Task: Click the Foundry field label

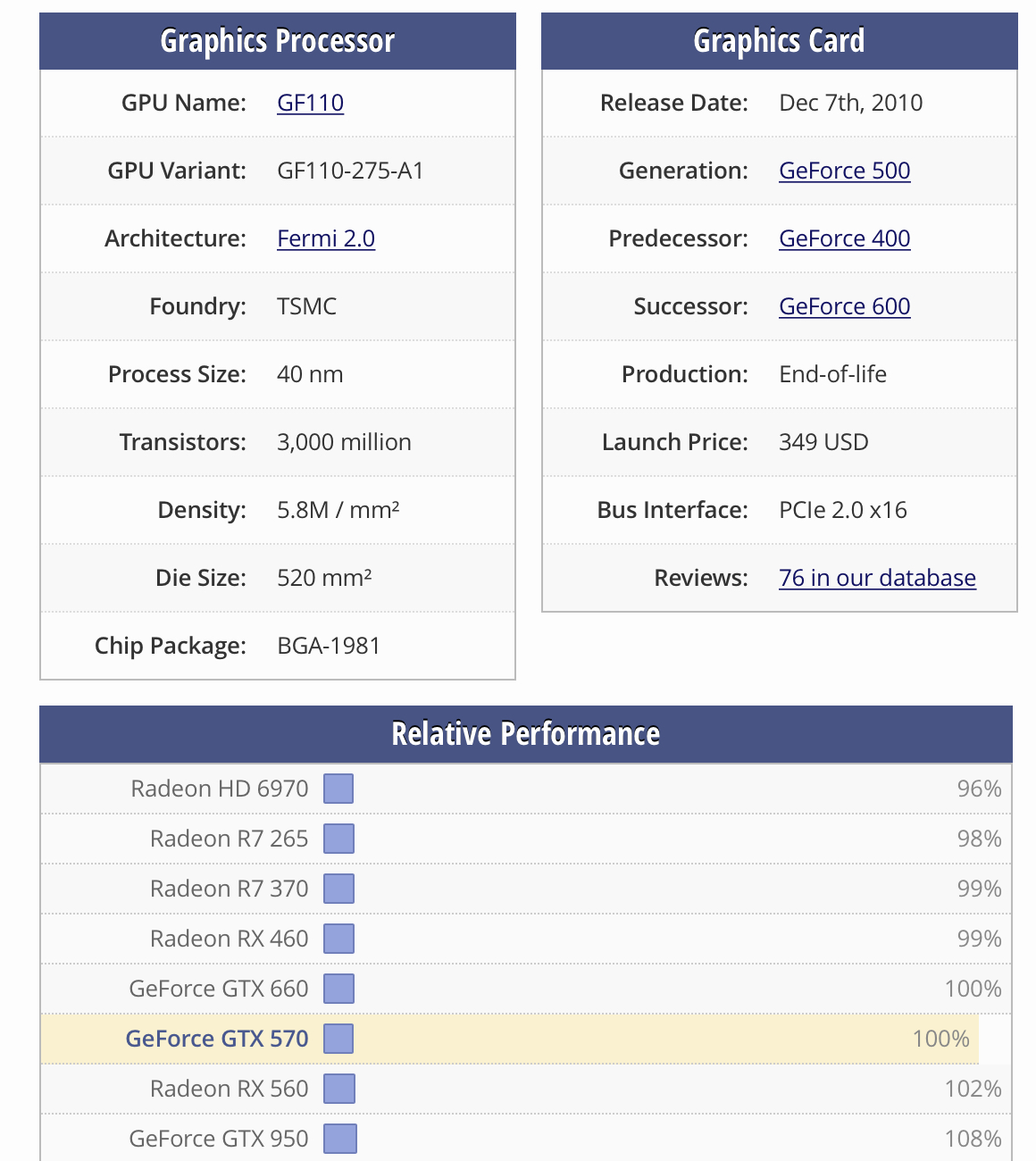Action: 198,306
